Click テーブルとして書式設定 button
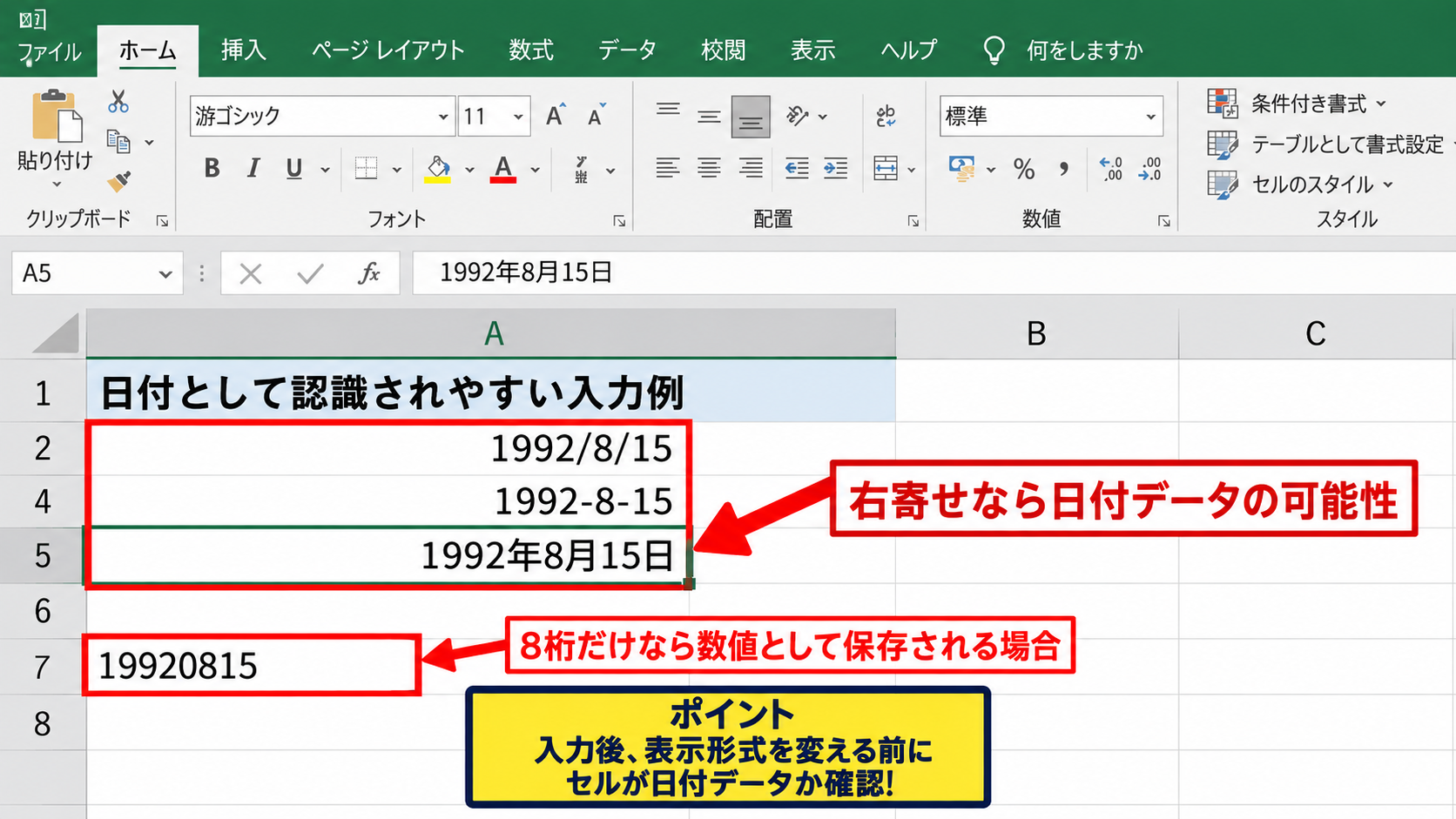The height and width of the screenshot is (819, 1456). coord(1326,144)
